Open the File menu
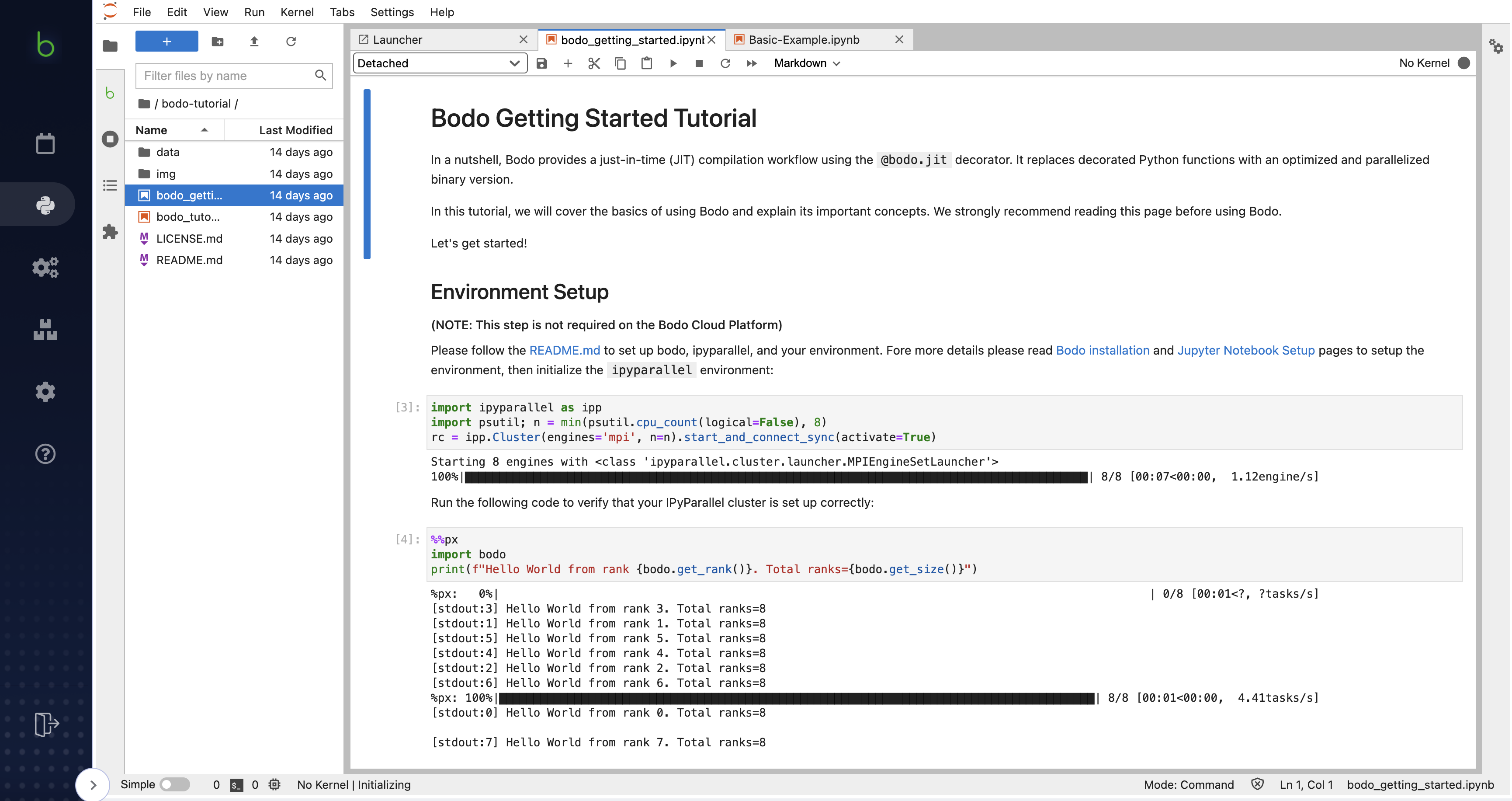The width and height of the screenshot is (1512, 801). point(142,12)
